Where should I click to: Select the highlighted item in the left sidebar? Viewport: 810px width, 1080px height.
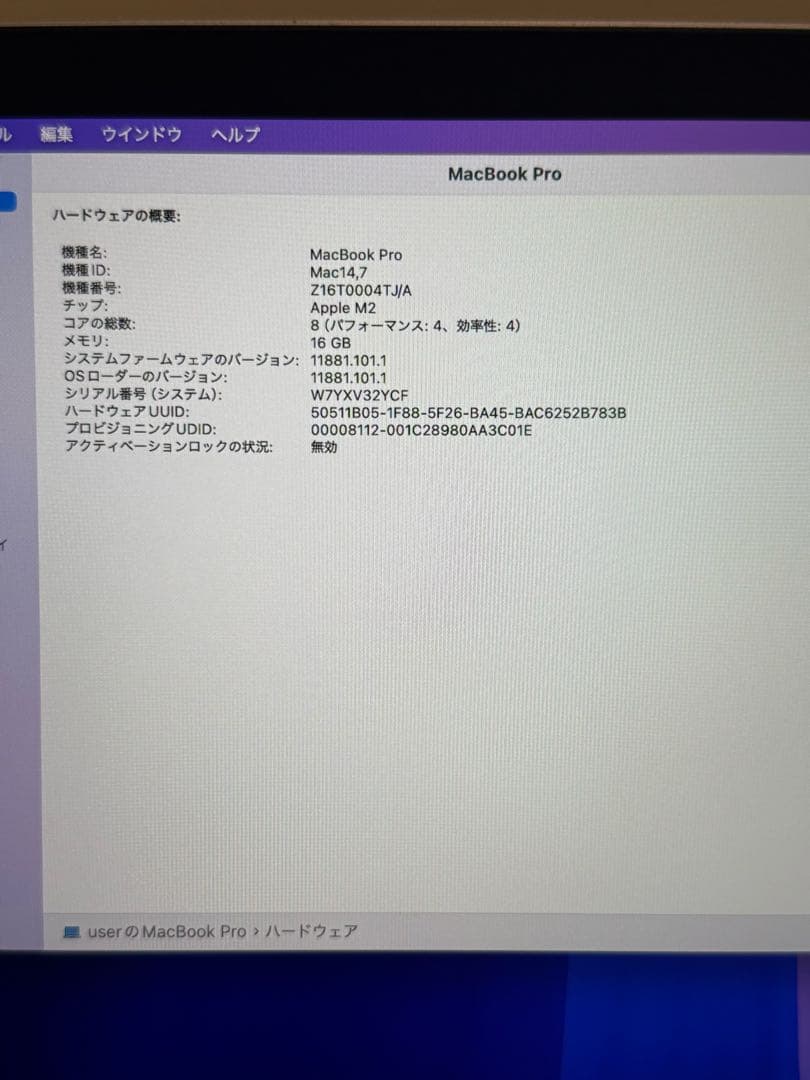click(x=8, y=201)
